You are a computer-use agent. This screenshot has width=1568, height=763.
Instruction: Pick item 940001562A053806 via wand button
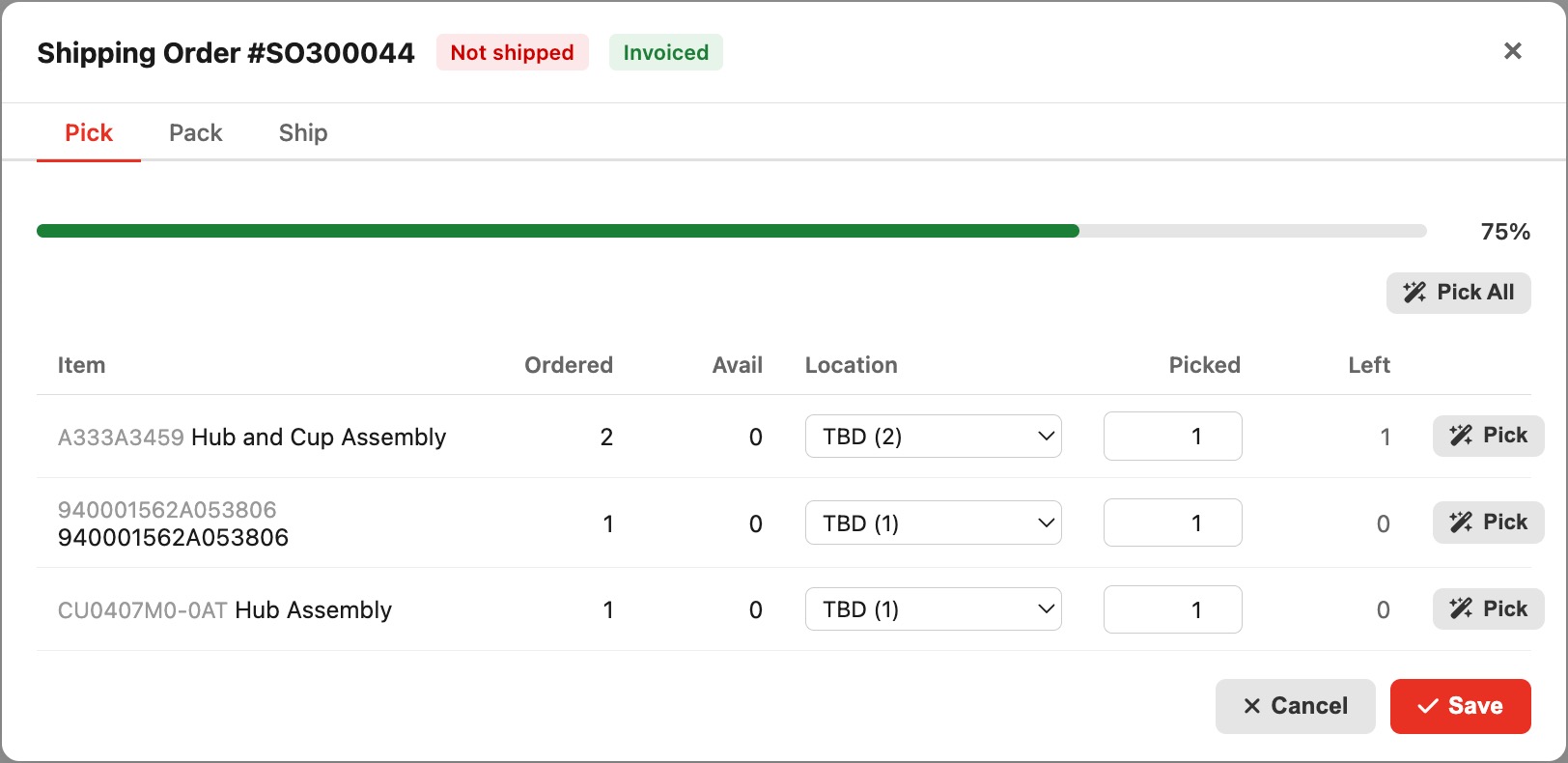[x=1488, y=523]
